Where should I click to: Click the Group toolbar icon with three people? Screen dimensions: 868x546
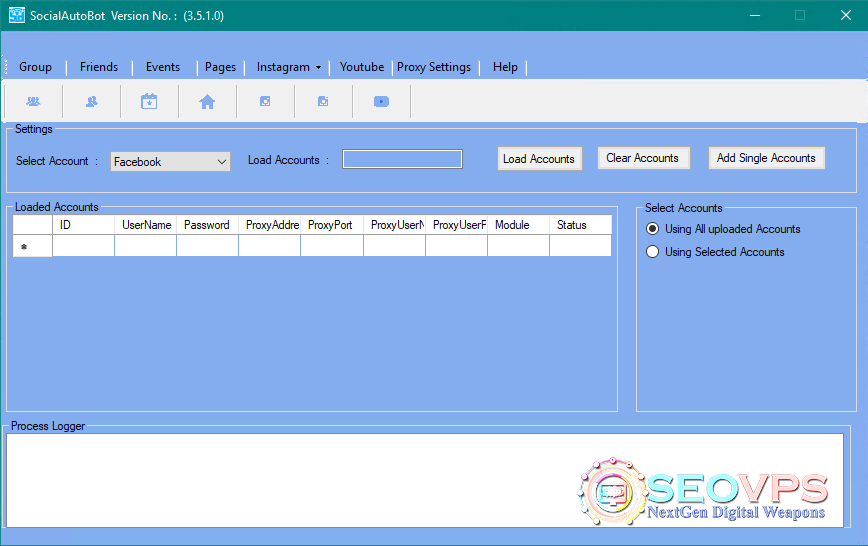33,101
